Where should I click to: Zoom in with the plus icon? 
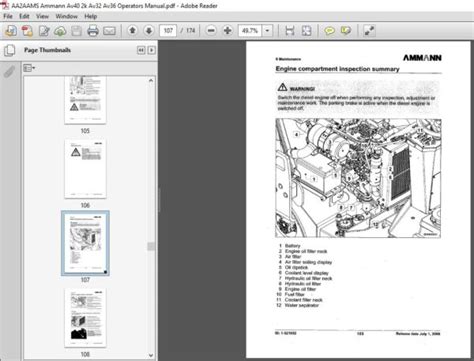[228, 31]
